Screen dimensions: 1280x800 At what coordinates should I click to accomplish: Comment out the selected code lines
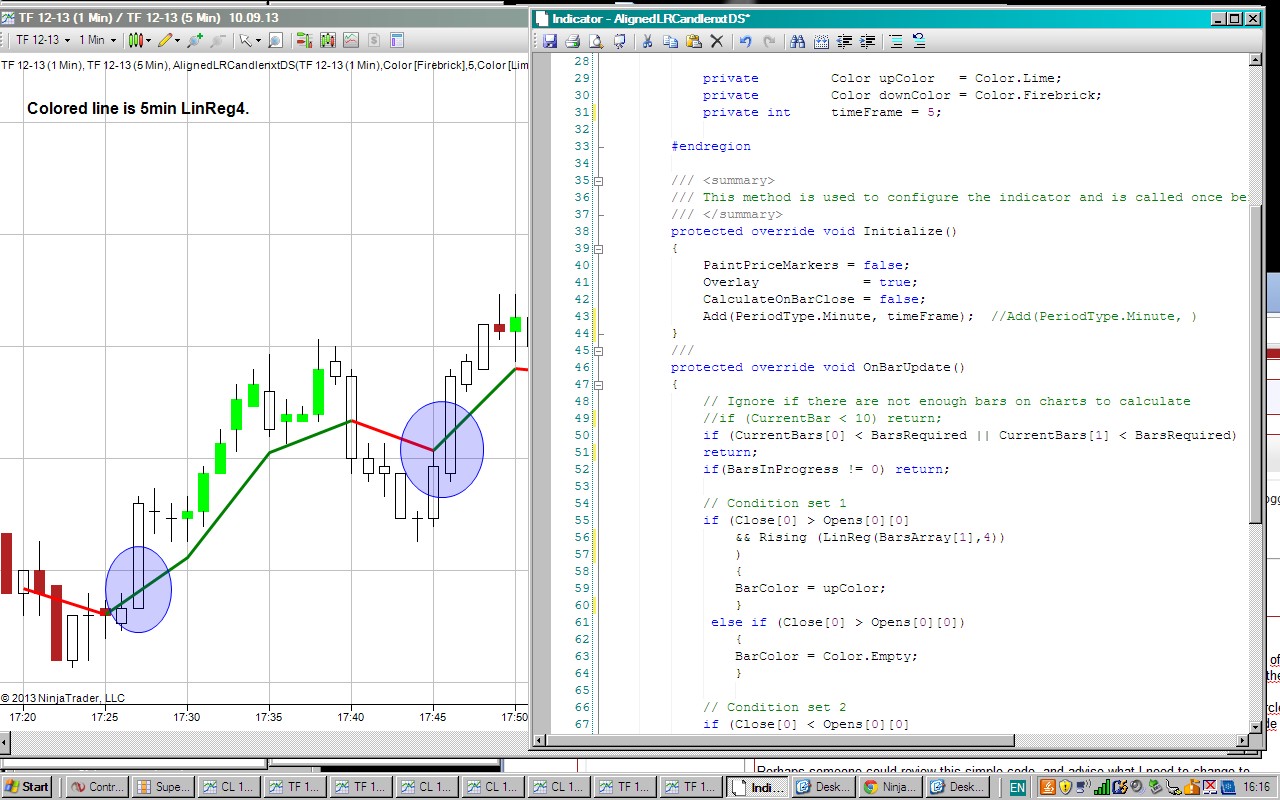click(x=896, y=41)
